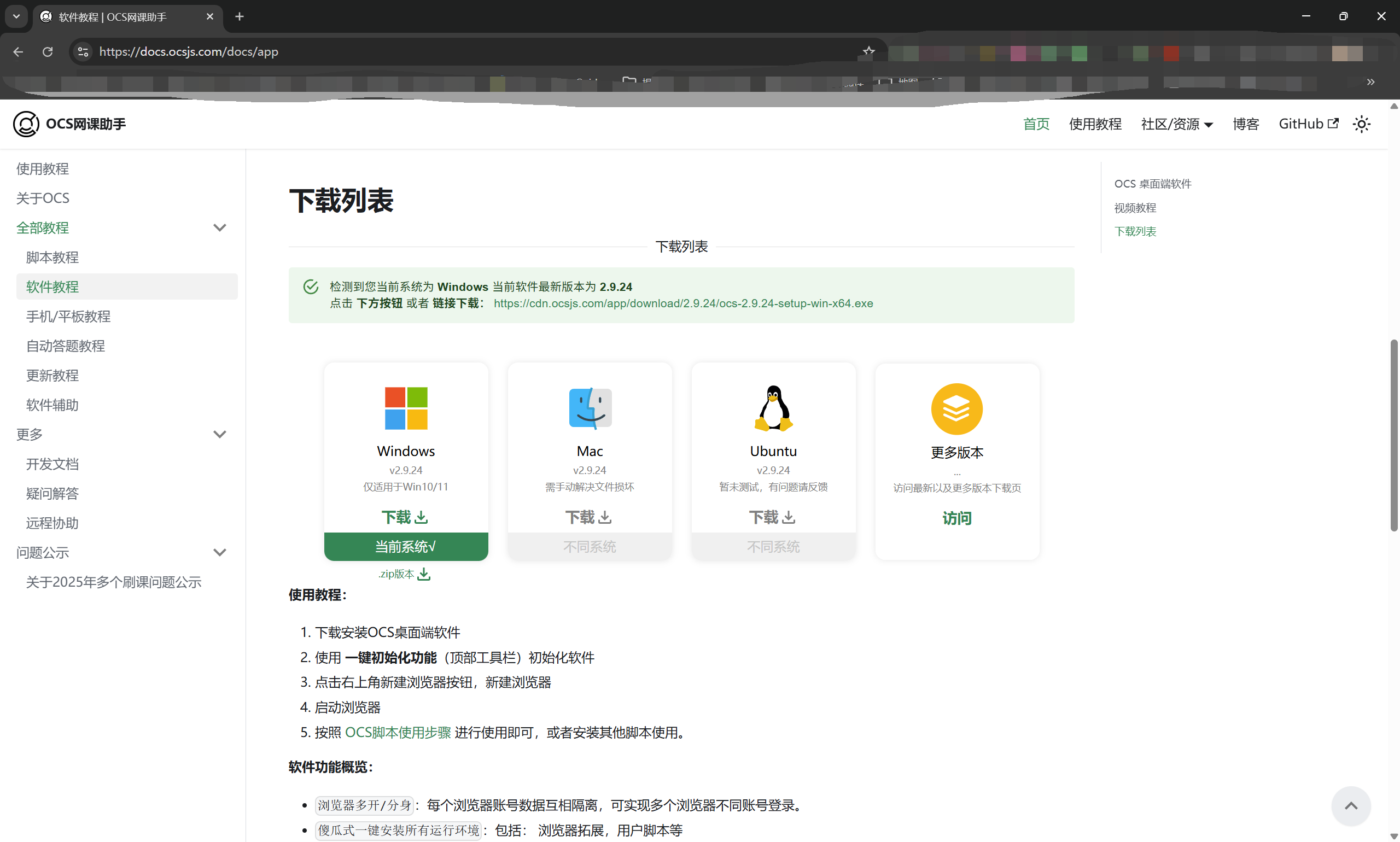Open the tab search dropdown arrow

click(16, 16)
